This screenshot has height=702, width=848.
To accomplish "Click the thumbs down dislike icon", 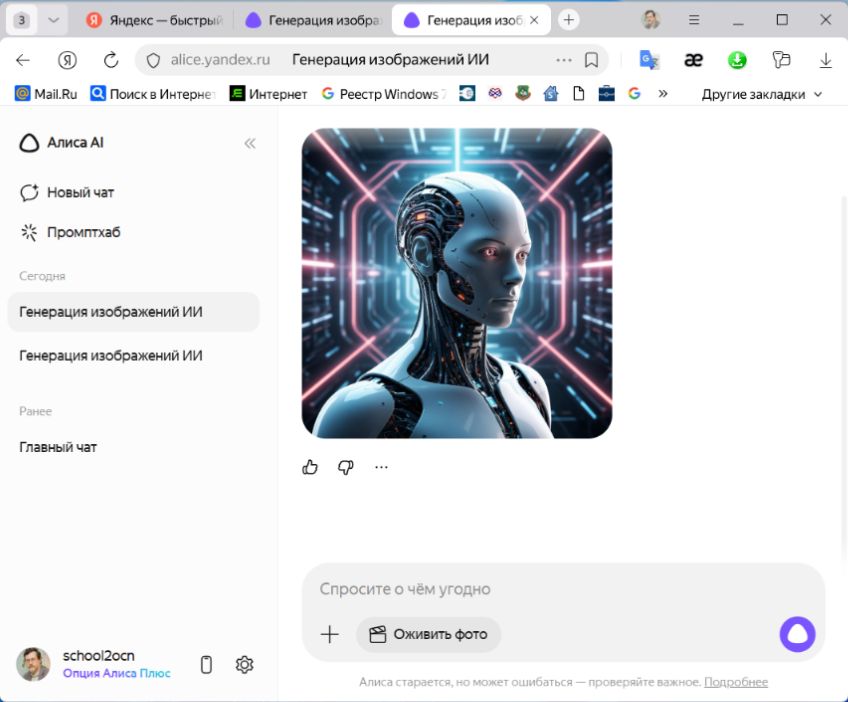I will click(x=346, y=467).
